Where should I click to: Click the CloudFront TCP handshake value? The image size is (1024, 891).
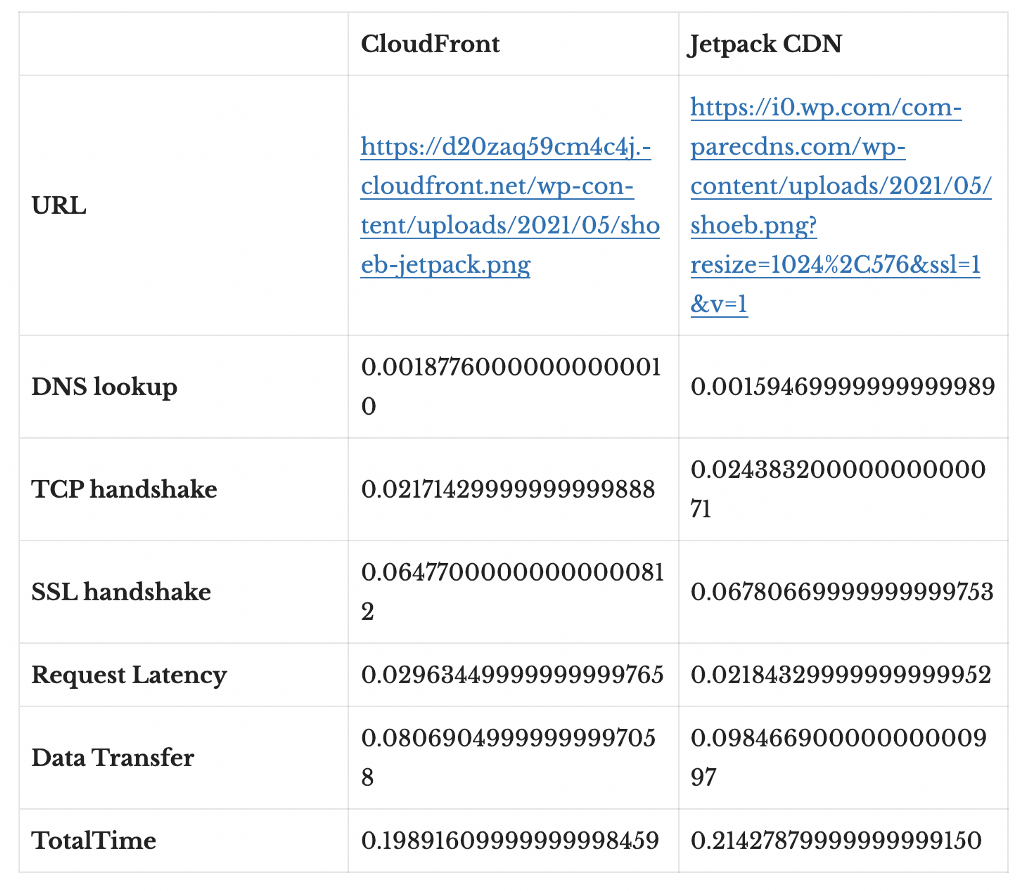pos(508,489)
